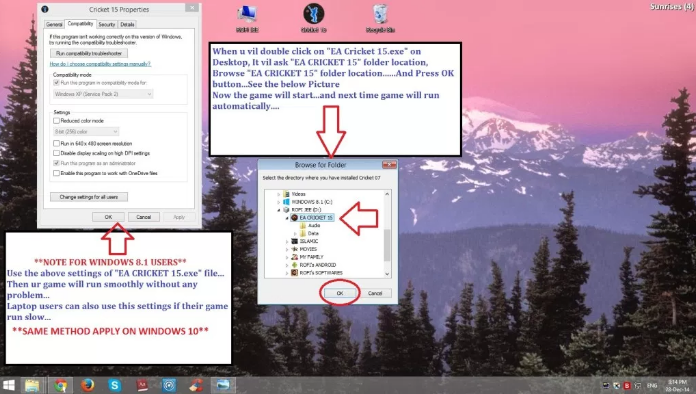Switch to the Security tab
Image resolution: width=696 pixels, height=394 pixels.
pos(107,24)
